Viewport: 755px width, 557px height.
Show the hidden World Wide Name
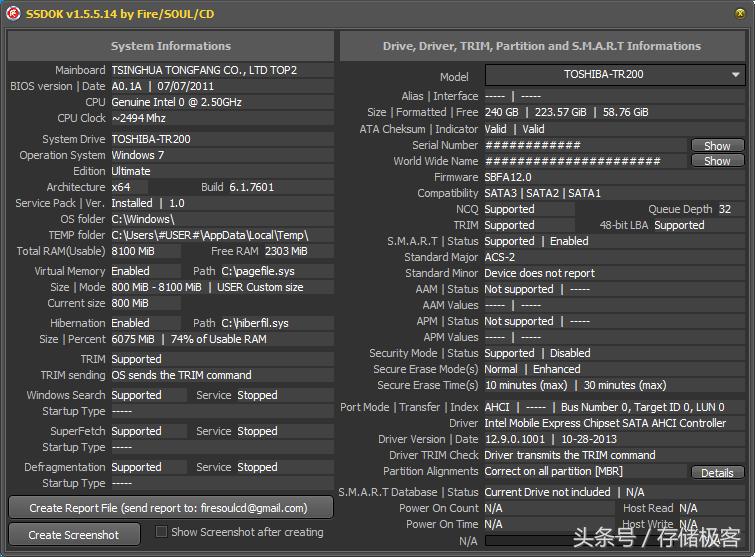[x=717, y=161]
